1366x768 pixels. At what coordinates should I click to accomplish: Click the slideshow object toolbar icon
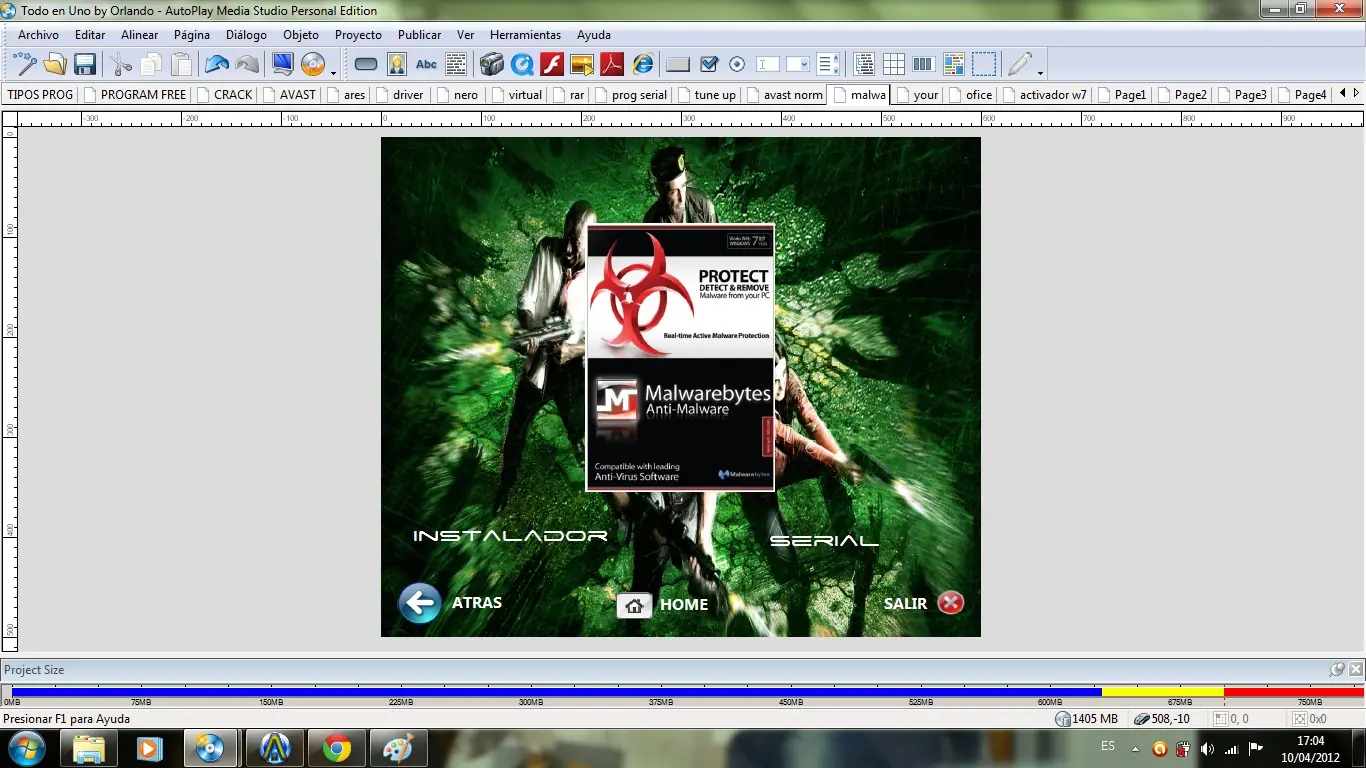(x=582, y=65)
